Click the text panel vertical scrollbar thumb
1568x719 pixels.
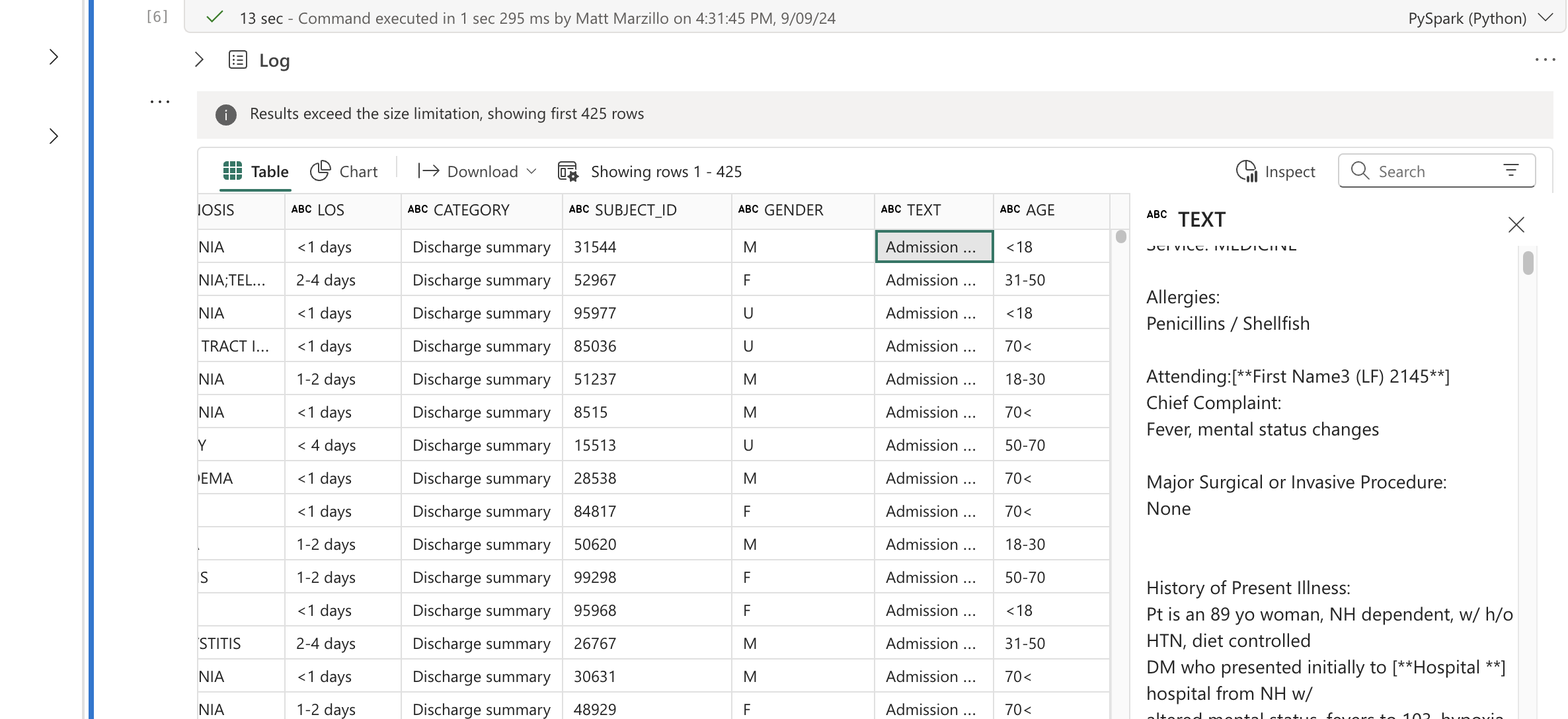tap(1528, 262)
